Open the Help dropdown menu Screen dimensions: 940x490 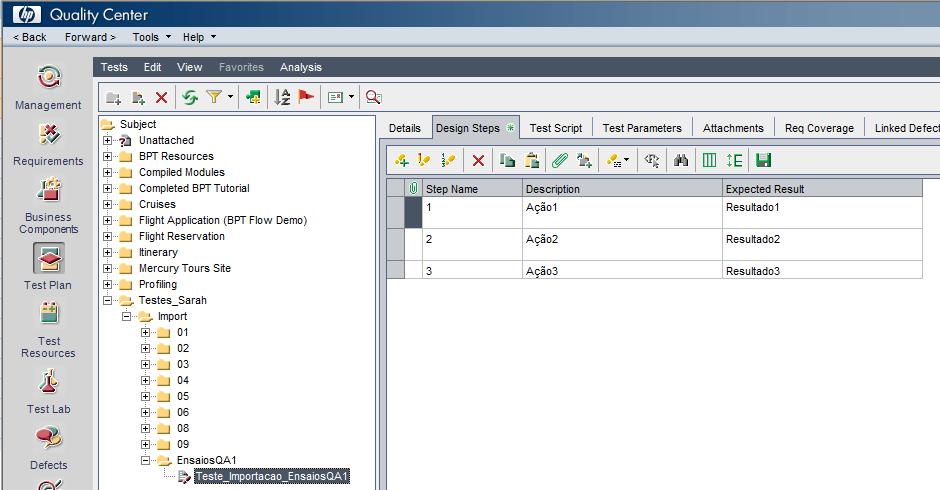point(200,37)
